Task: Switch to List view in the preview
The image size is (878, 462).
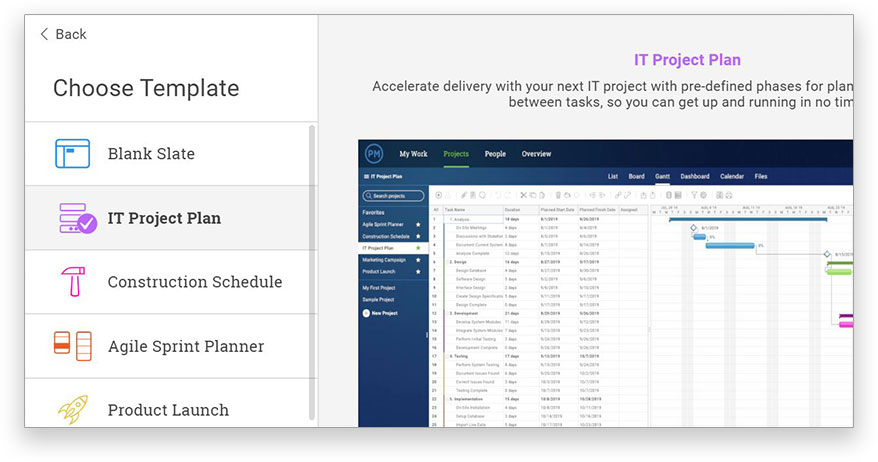Action: pos(613,176)
